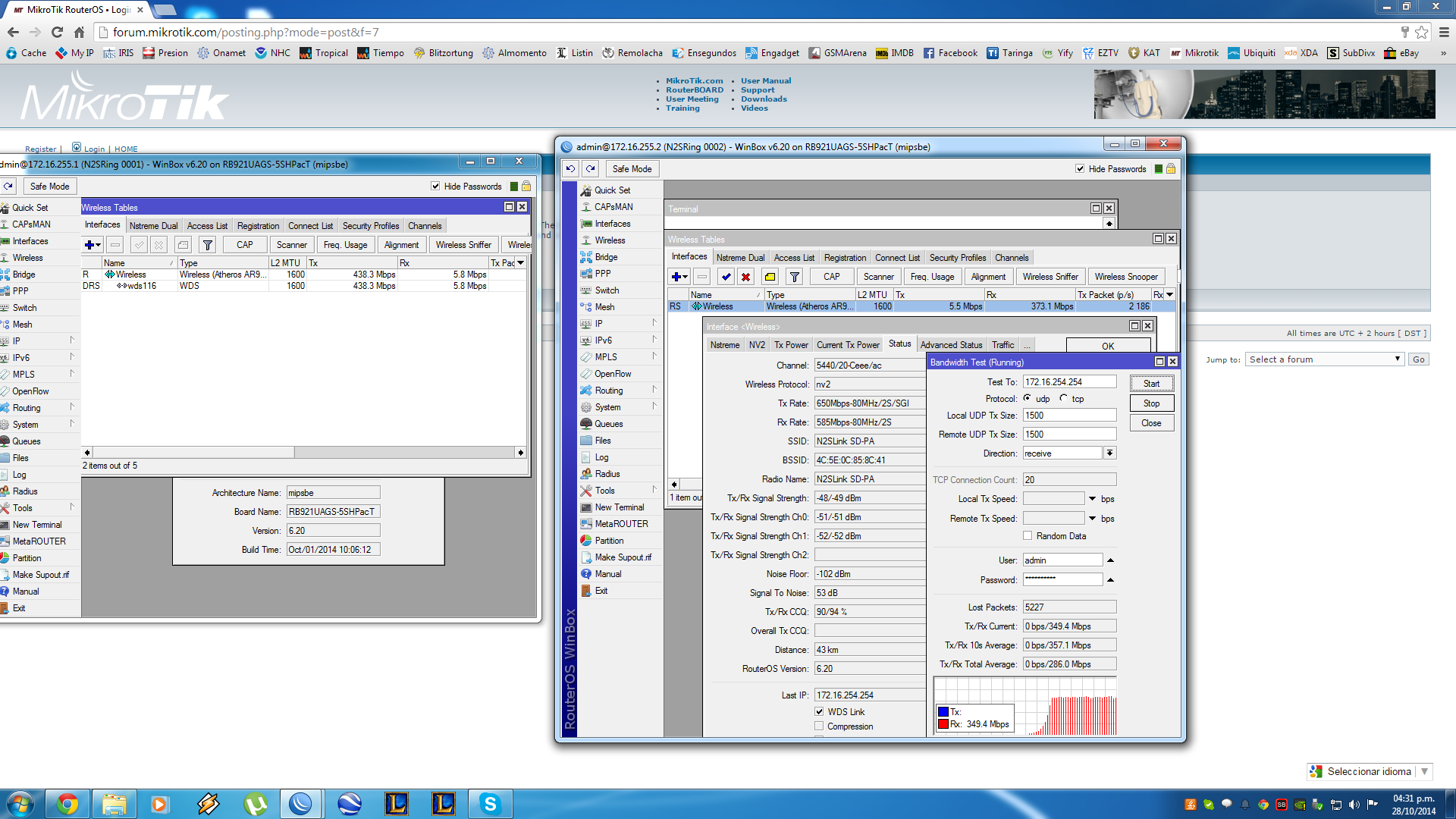
Task: Toggle Hide Passwords in the N2SRing 0001 window
Action: click(435, 187)
